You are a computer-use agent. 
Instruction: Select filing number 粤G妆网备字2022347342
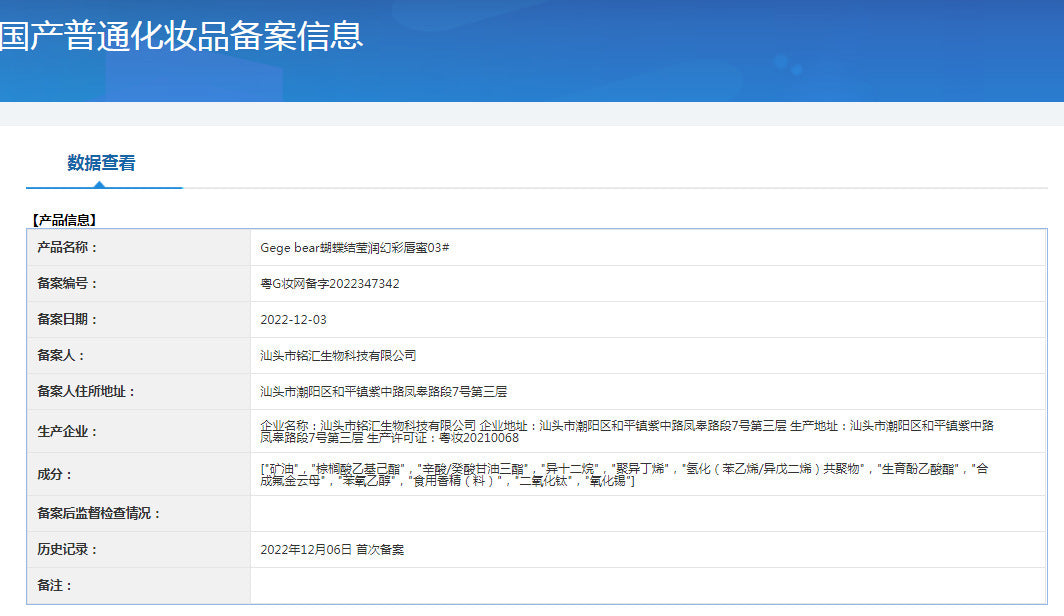point(329,283)
